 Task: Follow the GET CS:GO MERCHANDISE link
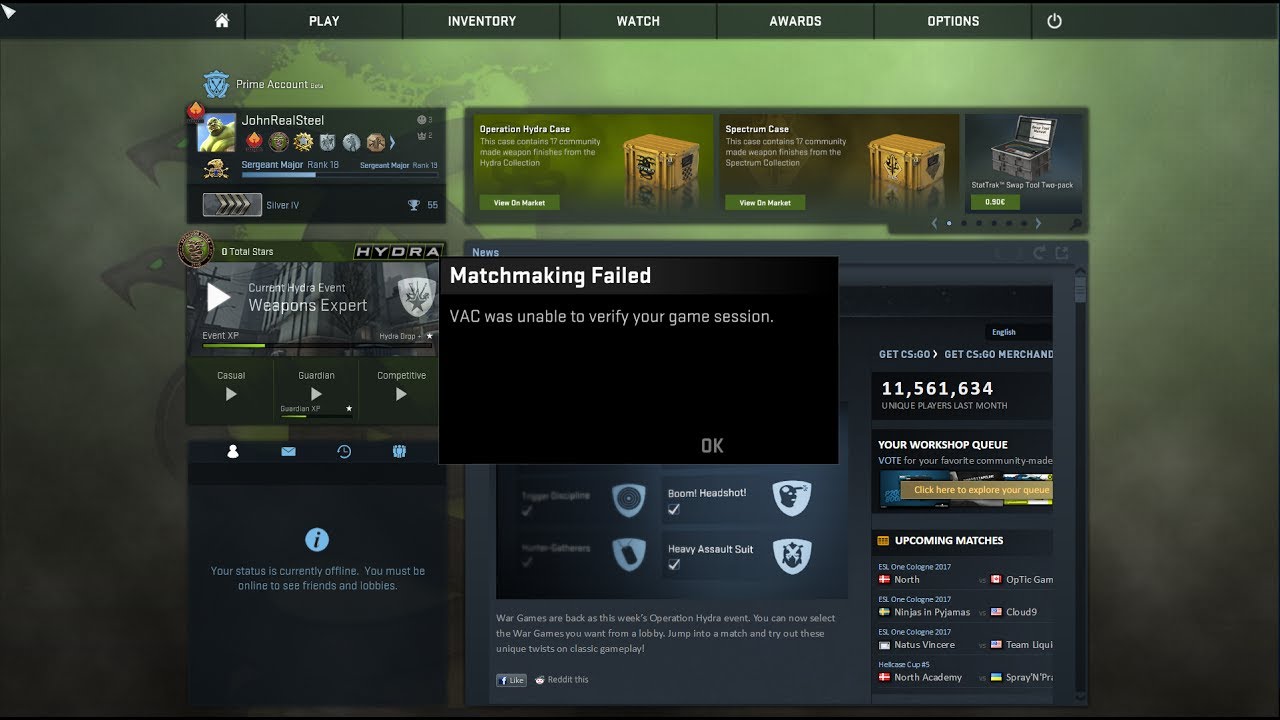999,354
